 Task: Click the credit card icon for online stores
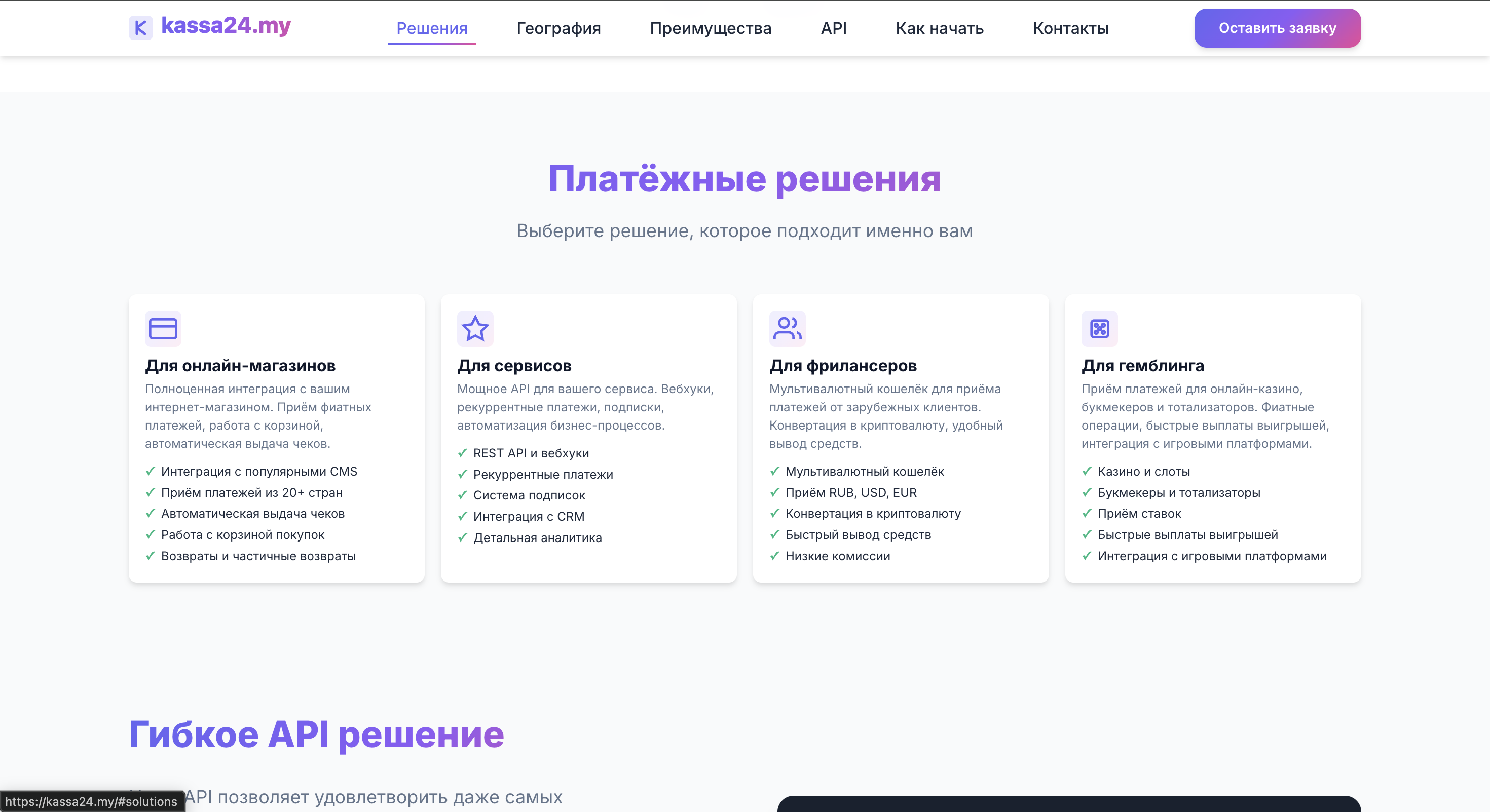click(x=163, y=328)
